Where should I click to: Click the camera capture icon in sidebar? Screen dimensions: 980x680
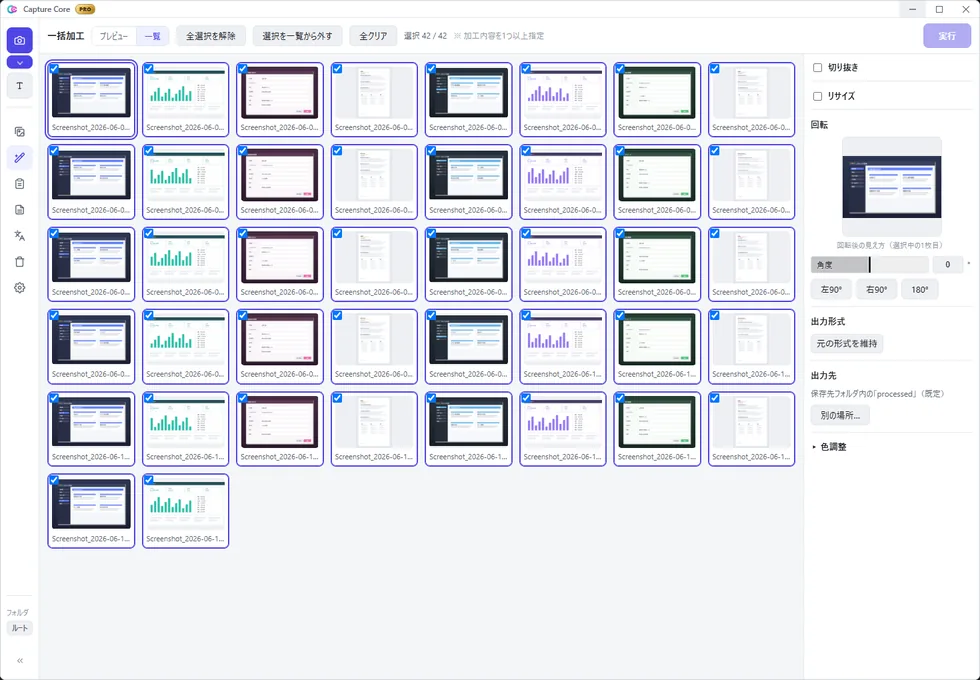point(19,41)
